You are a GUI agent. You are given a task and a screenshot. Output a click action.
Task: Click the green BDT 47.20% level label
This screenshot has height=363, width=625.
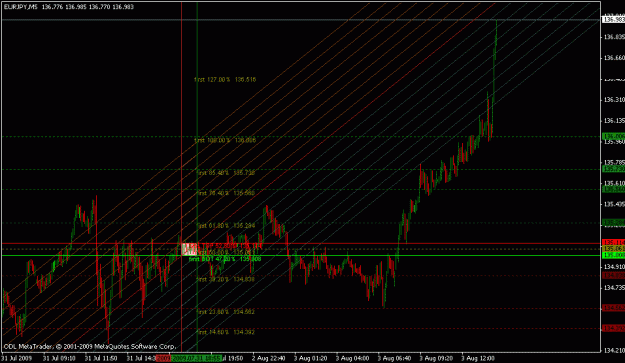(225, 259)
